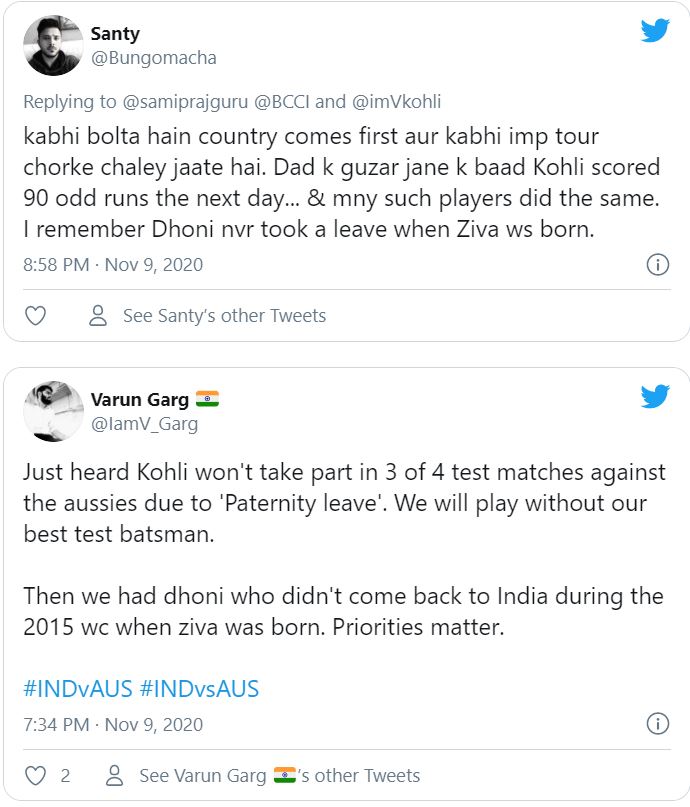Like Varun Garg's tweet with heart icon
The height and width of the screenshot is (807, 690).
(35, 776)
